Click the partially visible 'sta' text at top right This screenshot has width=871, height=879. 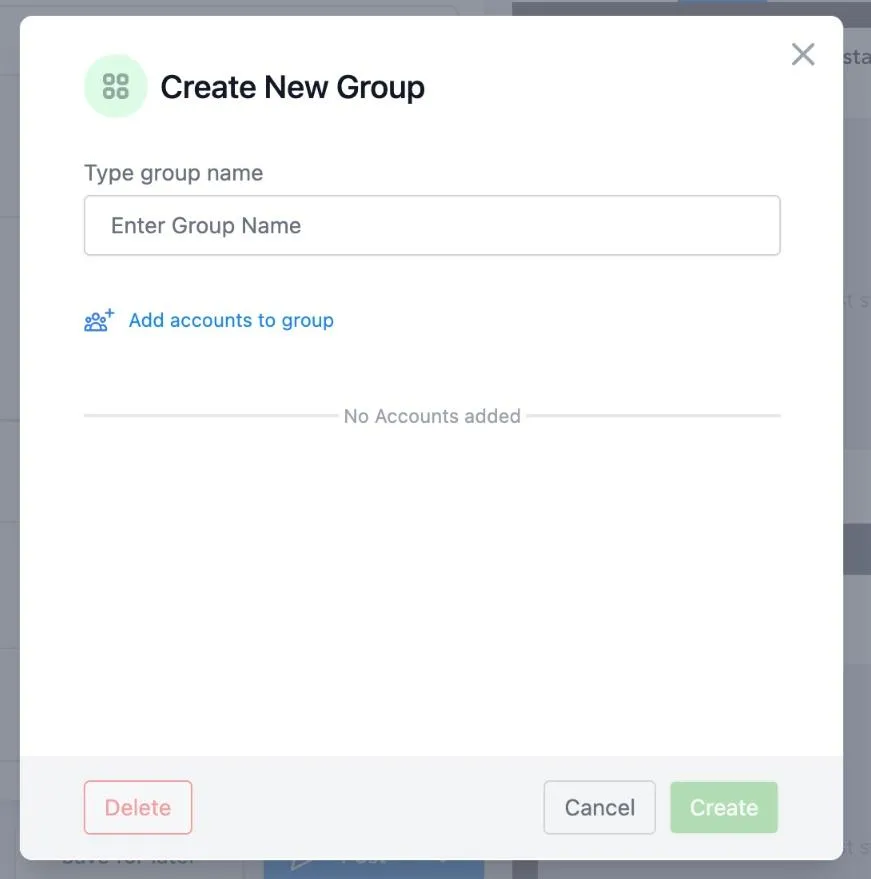tap(856, 57)
